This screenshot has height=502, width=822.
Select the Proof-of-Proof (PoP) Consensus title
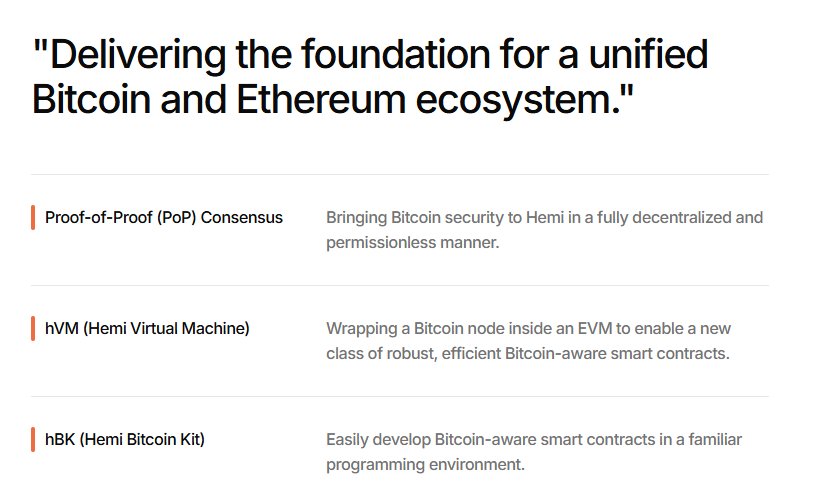[x=163, y=217]
